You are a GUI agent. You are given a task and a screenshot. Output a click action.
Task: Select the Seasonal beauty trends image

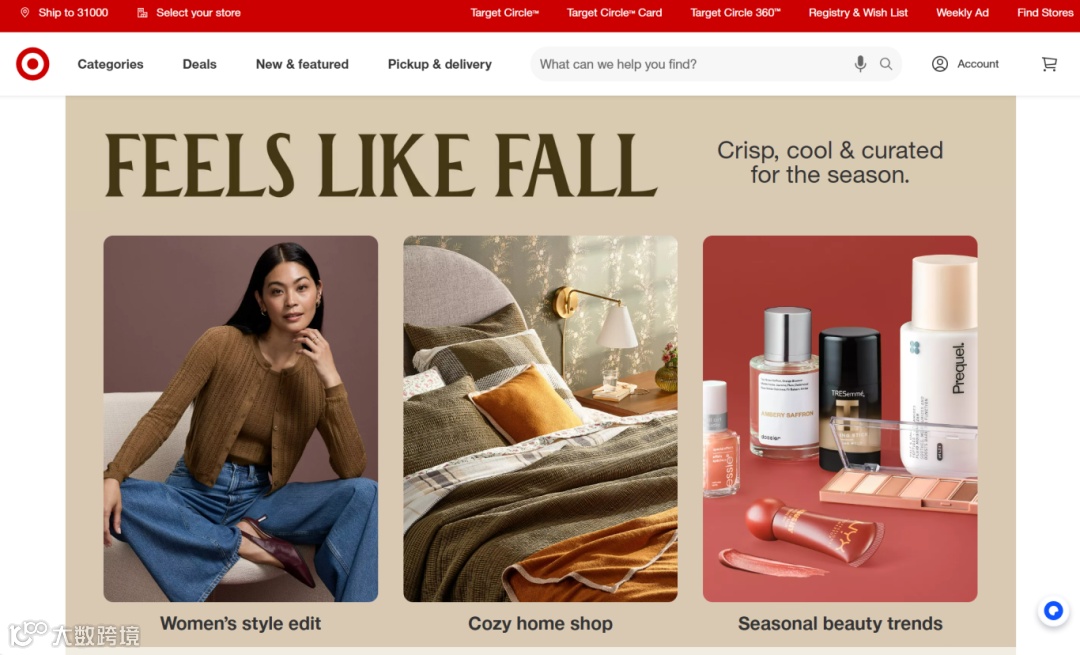840,419
